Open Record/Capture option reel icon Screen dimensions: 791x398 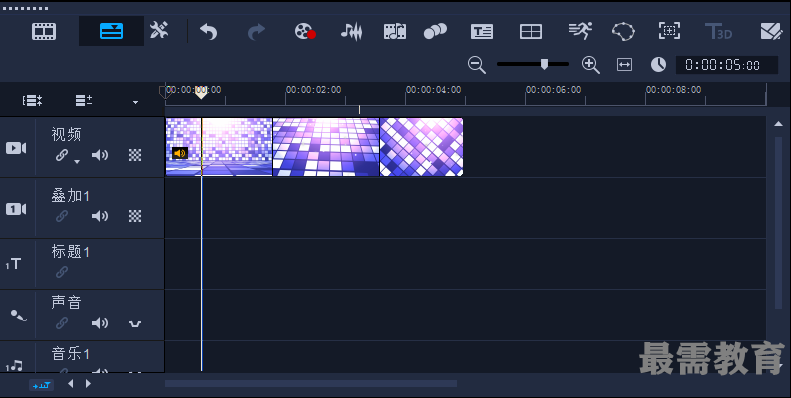[x=305, y=31]
